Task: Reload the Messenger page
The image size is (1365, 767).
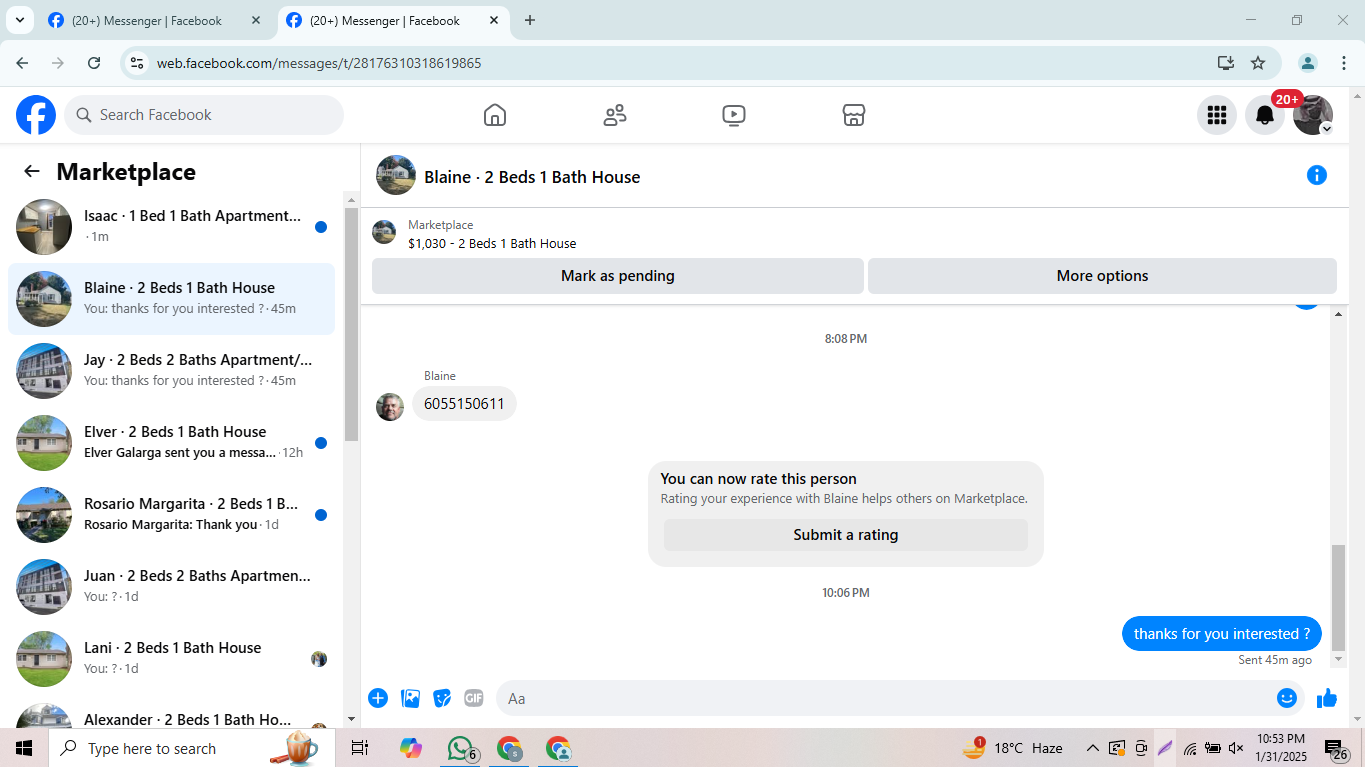Action: tap(94, 63)
